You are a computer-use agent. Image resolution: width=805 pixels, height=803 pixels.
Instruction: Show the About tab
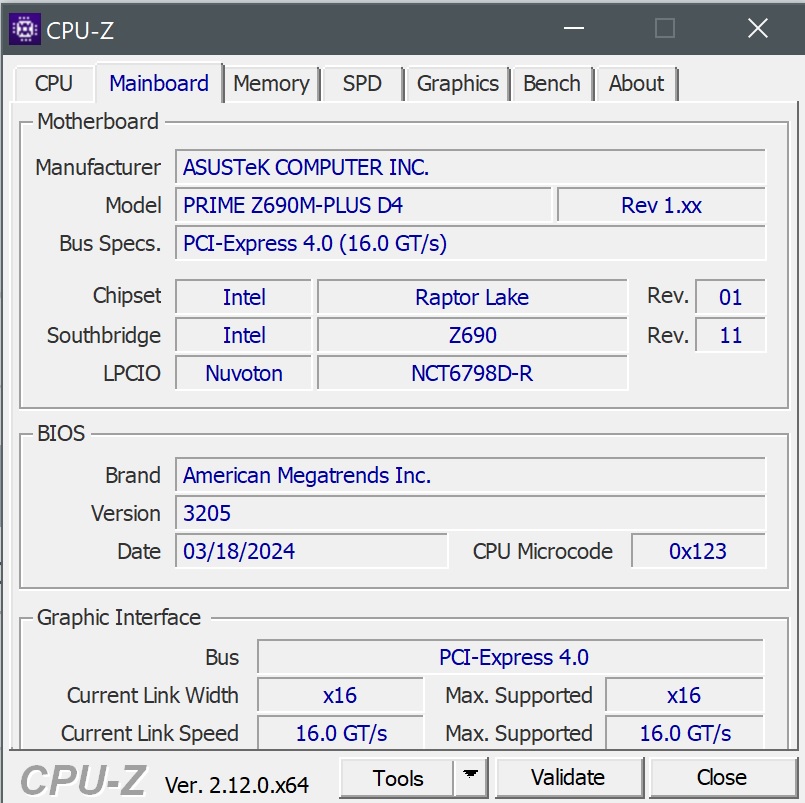coord(636,84)
